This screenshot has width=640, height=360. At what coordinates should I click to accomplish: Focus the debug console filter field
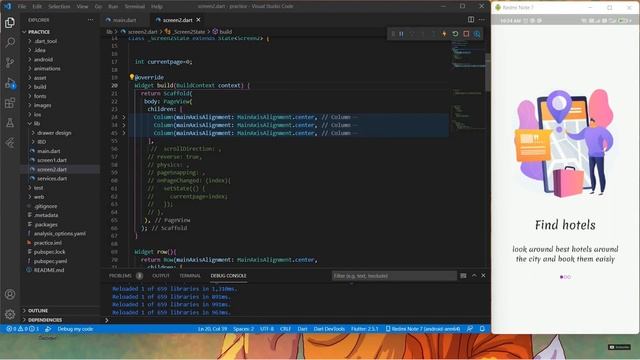click(394, 276)
